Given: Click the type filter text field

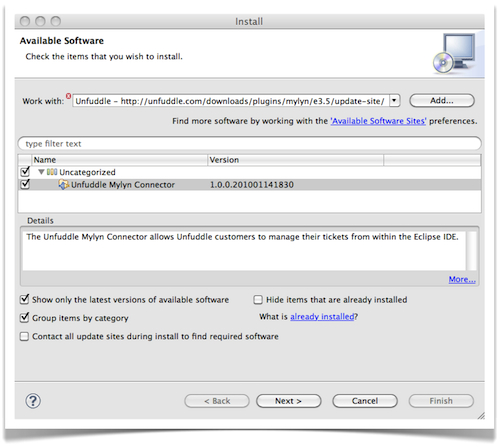Looking at the screenshot, I should [250, 144].
